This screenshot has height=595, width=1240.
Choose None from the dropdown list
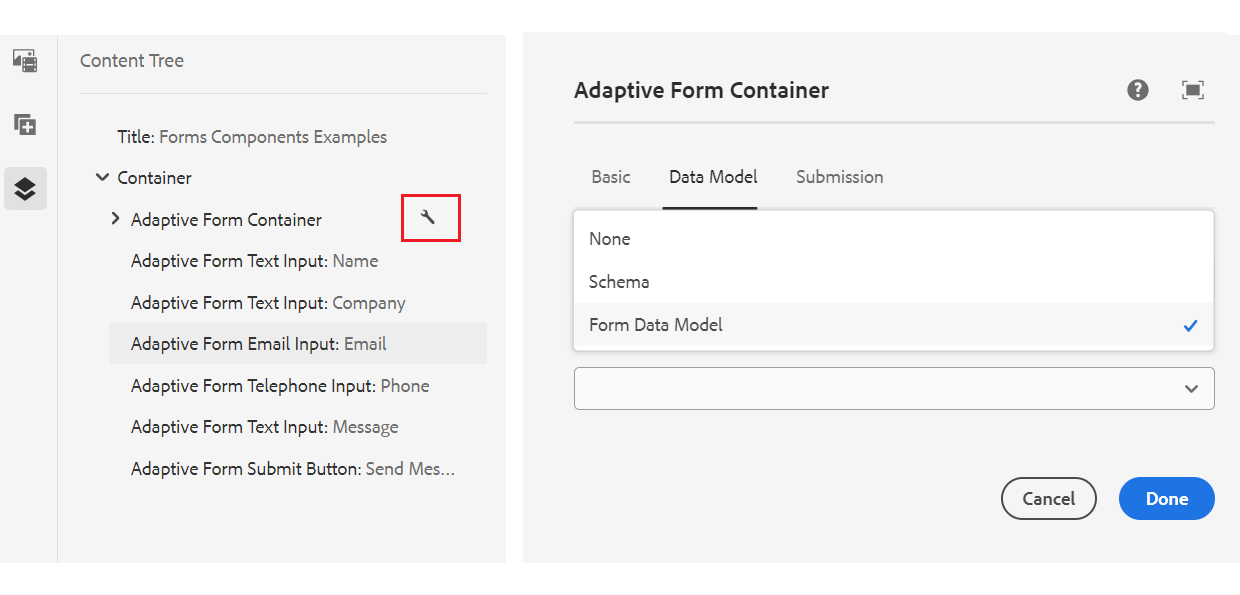[x=610, y=239]
